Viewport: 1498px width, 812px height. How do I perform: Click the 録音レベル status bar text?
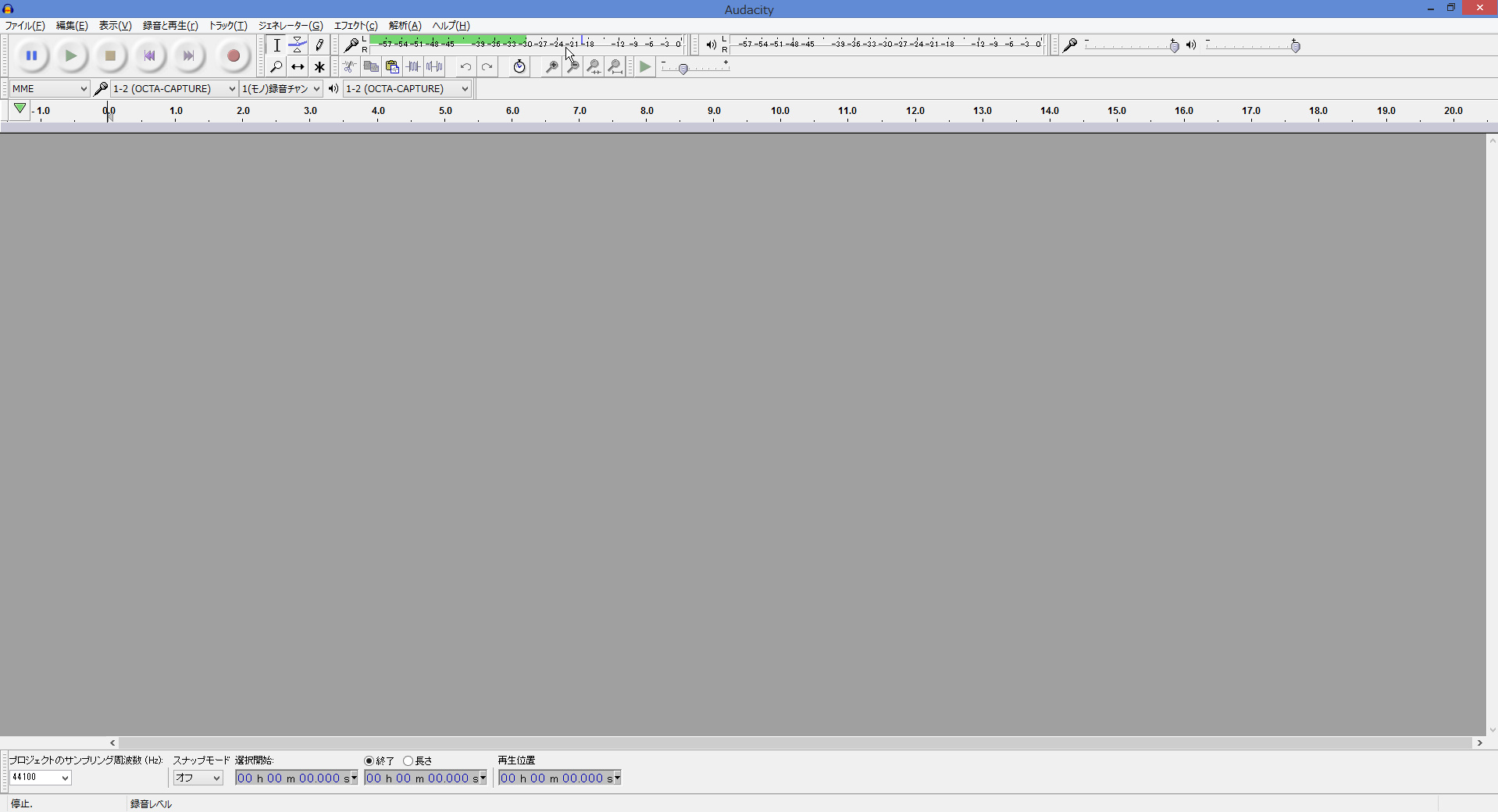click(151, 804)
